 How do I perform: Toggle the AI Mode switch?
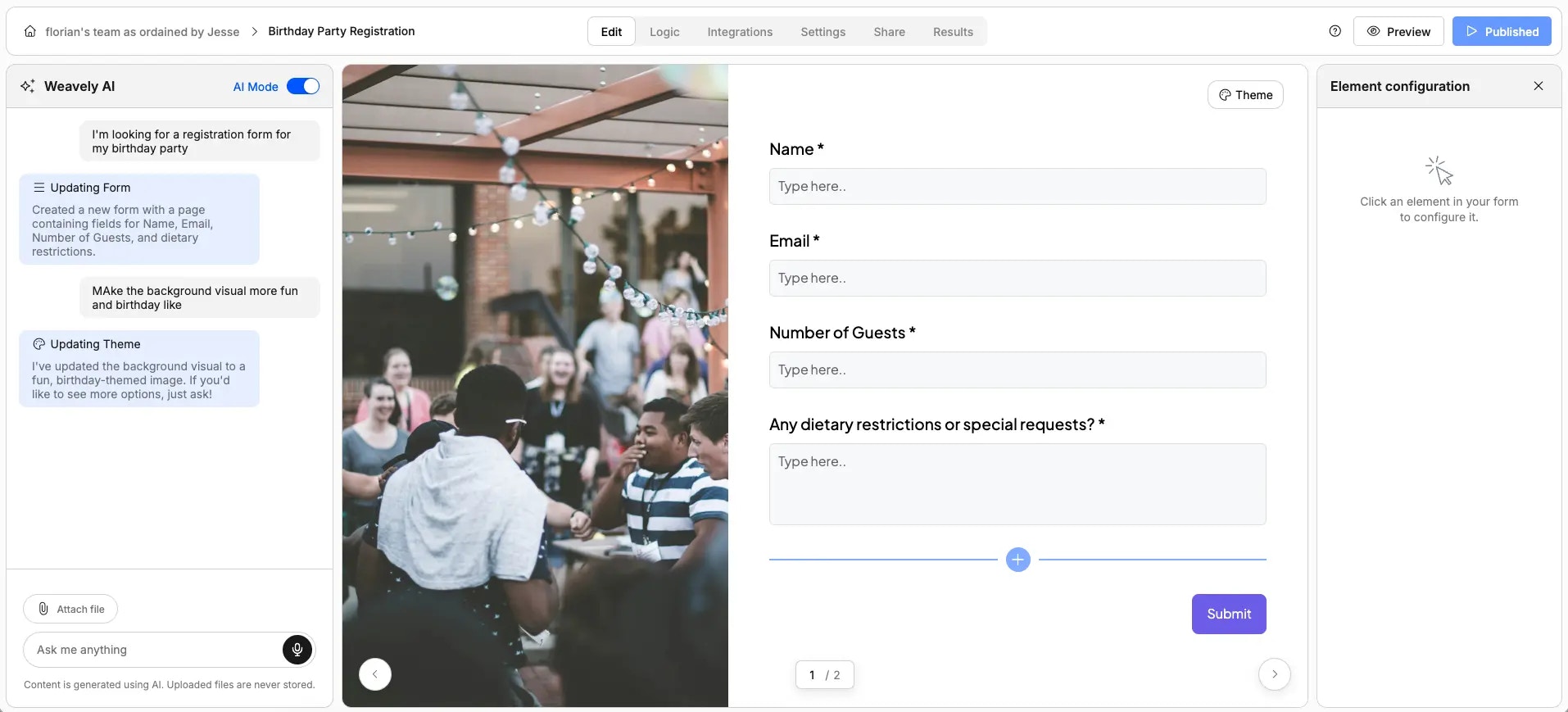[x=303, y=86]
